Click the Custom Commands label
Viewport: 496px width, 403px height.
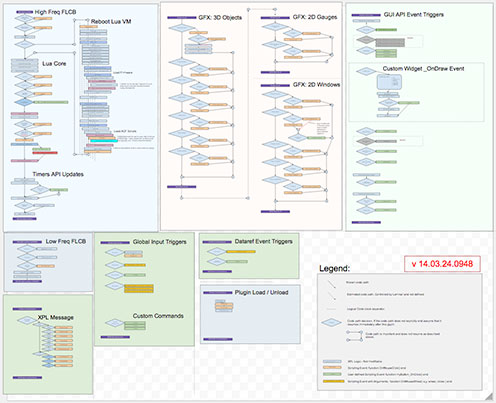158,316
